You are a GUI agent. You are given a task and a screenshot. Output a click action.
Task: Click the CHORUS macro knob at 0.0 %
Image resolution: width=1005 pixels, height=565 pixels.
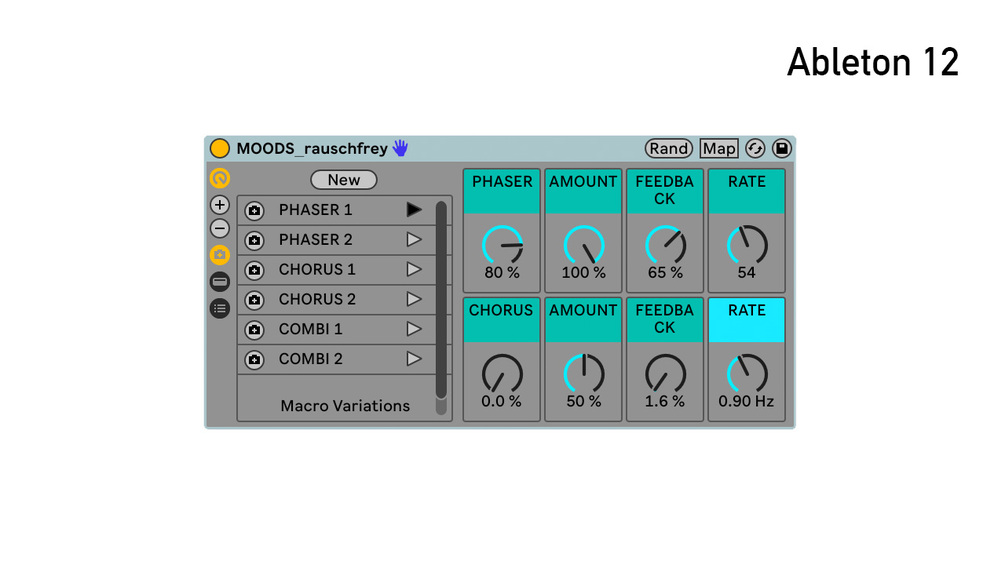[x=502, y=374]
